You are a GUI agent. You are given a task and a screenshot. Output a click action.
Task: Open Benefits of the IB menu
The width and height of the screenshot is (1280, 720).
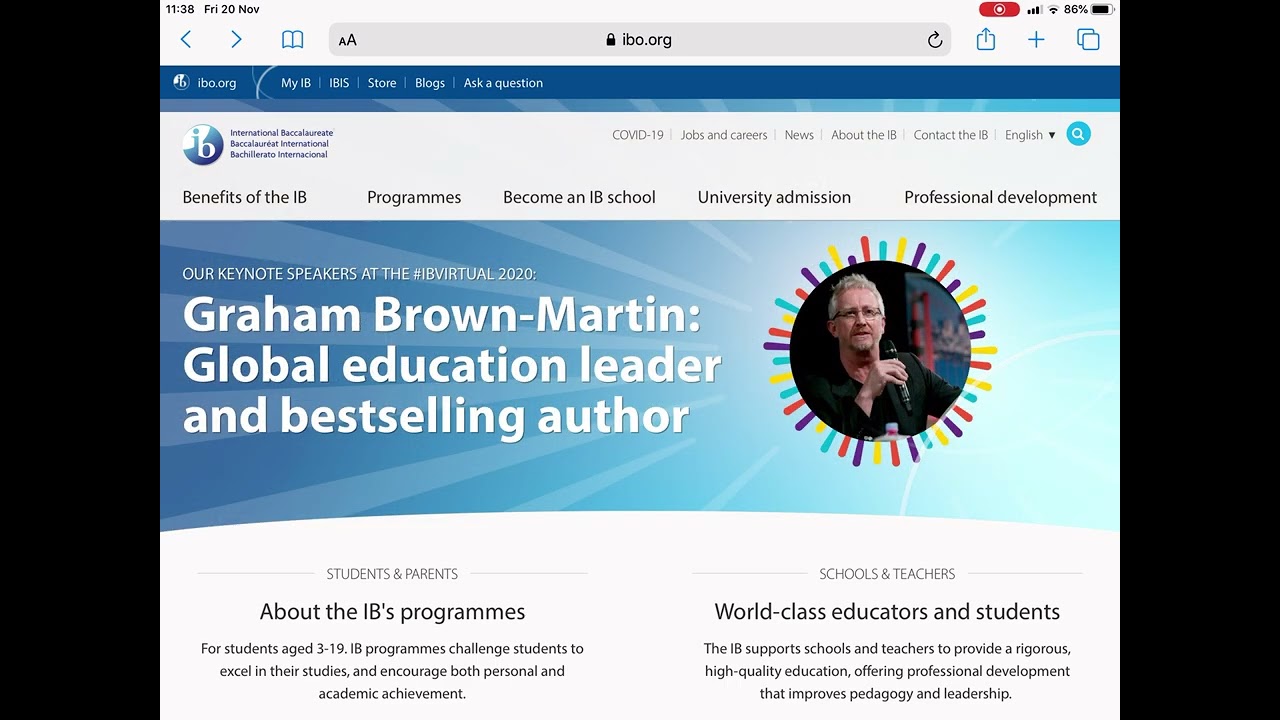245,197
